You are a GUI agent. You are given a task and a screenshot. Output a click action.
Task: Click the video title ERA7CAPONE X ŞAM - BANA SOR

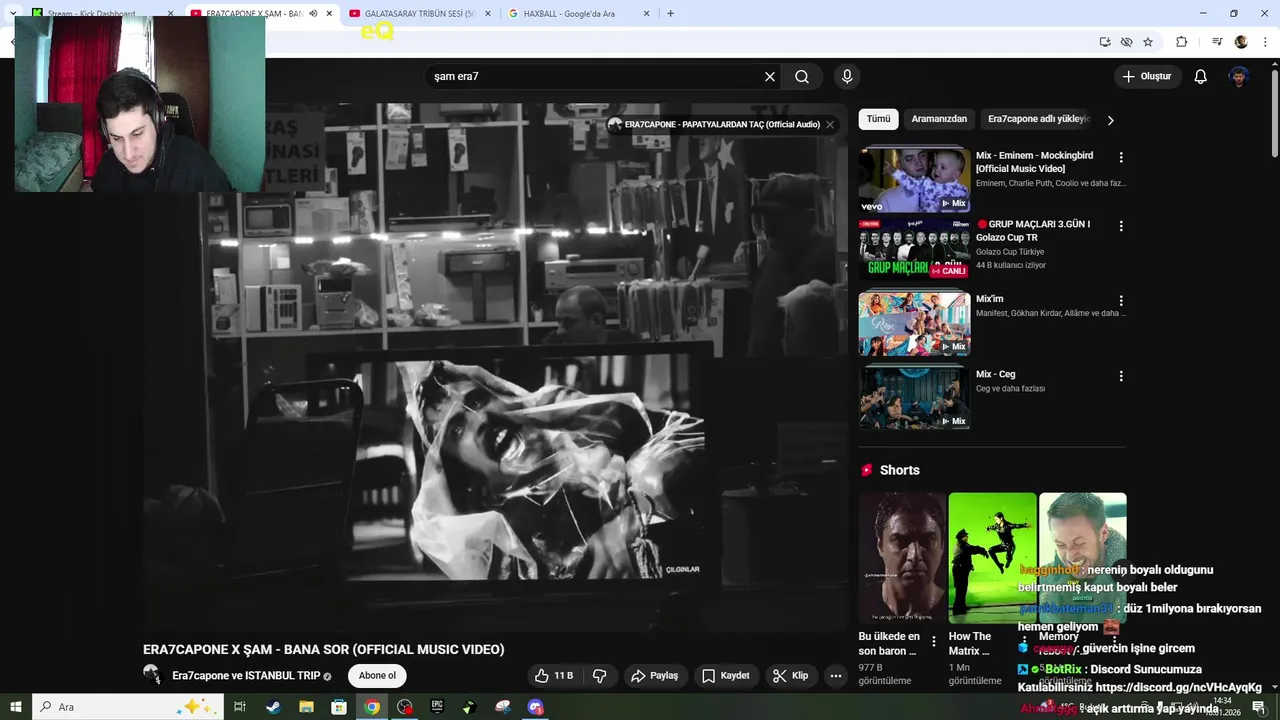click(x=324, y=649)
